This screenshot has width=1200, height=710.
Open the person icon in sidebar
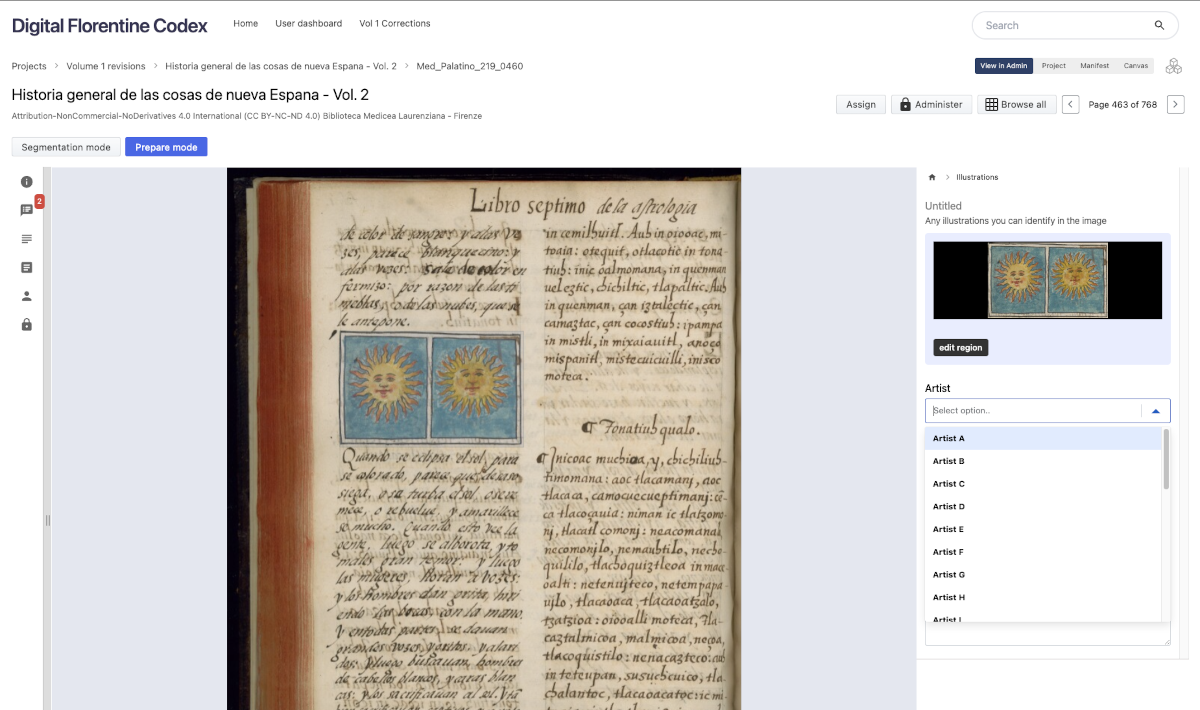coord(27,296)
